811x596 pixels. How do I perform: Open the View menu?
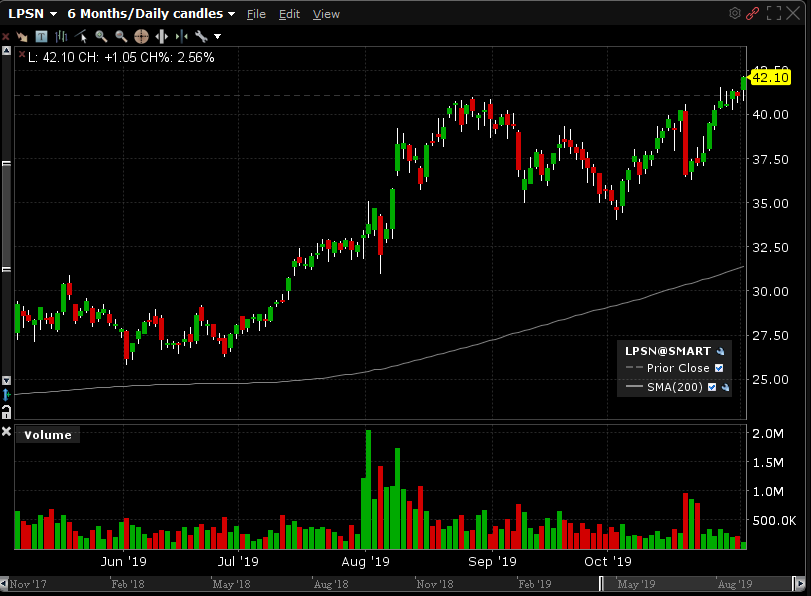pos(326,14)
